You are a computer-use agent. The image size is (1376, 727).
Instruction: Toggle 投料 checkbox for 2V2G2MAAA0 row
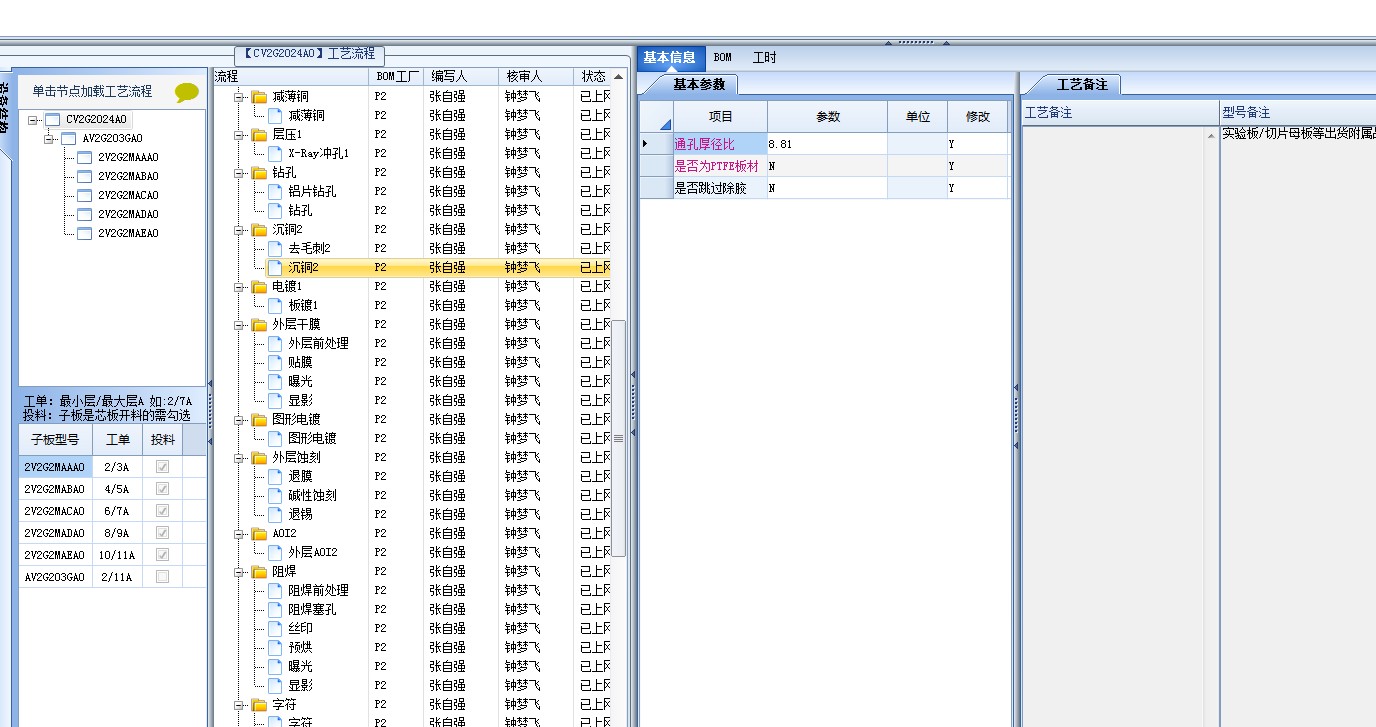click(162, 467)
